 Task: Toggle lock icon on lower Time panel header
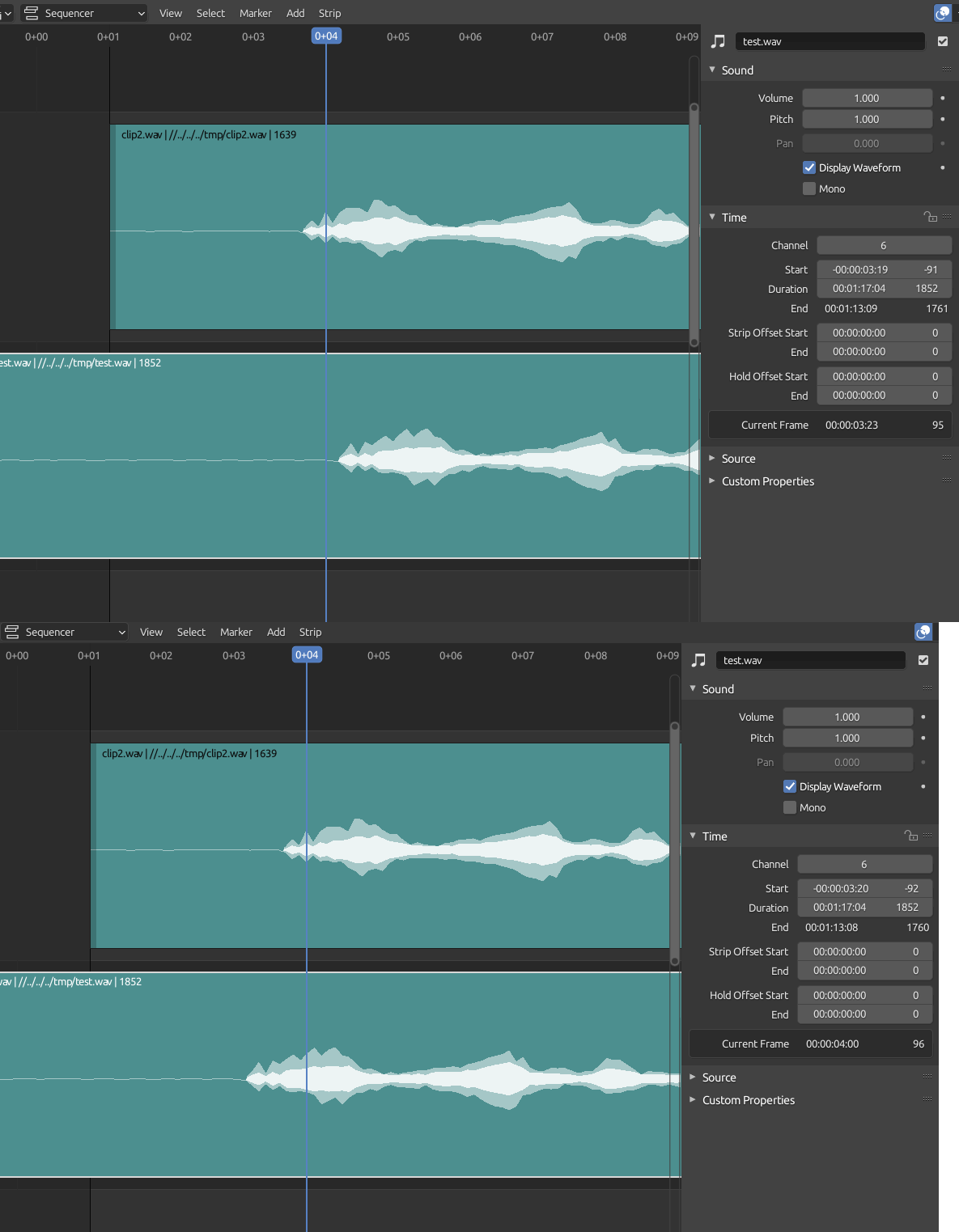click(911, 836)
